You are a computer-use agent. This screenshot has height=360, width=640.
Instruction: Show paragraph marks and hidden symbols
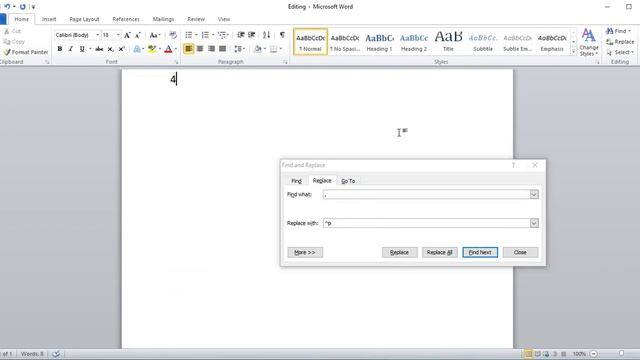[x=282, y=35]
